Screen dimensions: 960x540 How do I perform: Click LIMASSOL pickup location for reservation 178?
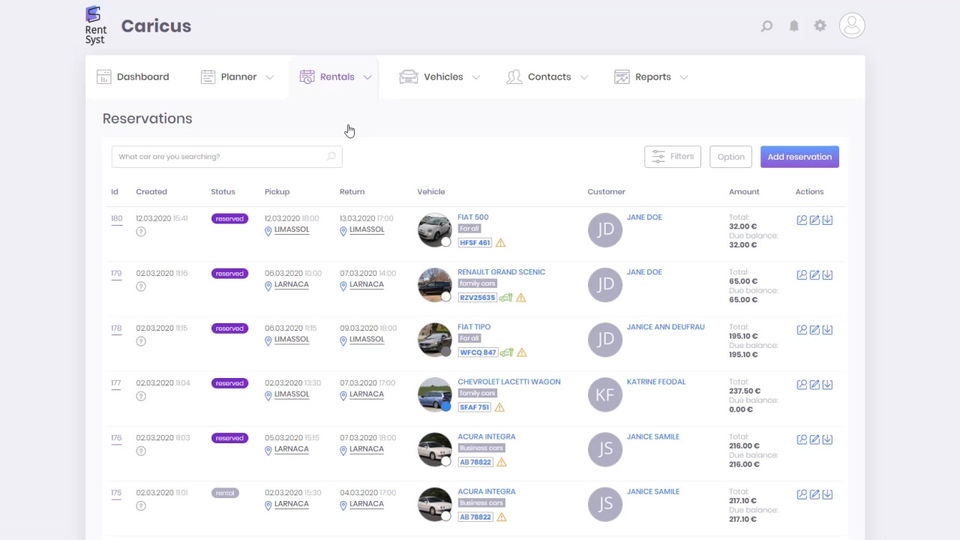coord(291,339)
